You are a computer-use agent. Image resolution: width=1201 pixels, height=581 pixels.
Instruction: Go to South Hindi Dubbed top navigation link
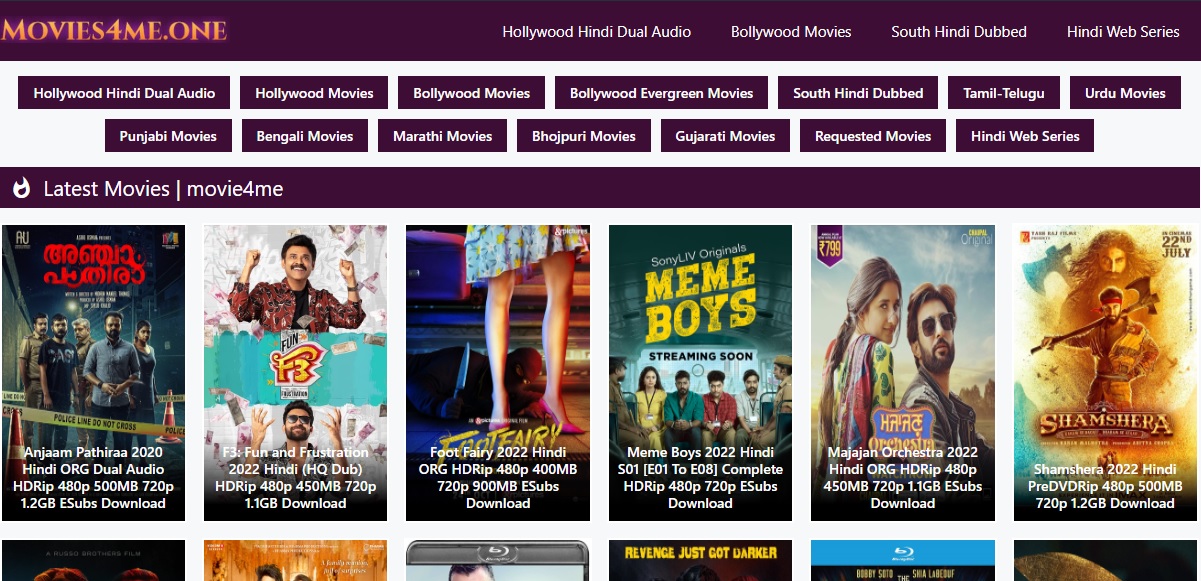click(959, 31)
